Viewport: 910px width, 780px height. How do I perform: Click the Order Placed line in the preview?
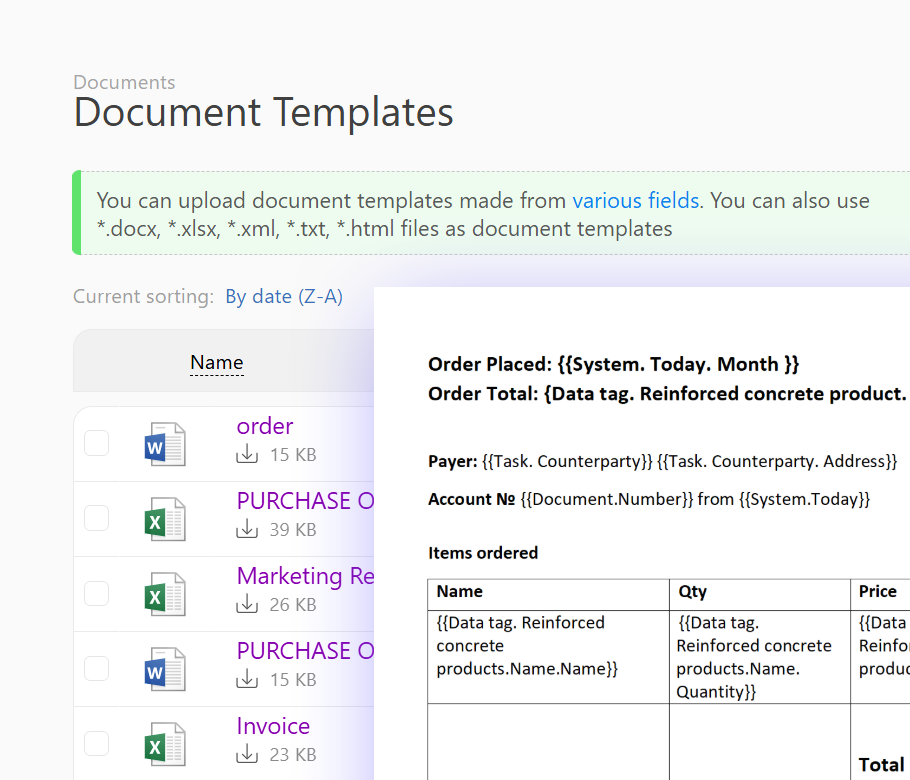[613, 364]
